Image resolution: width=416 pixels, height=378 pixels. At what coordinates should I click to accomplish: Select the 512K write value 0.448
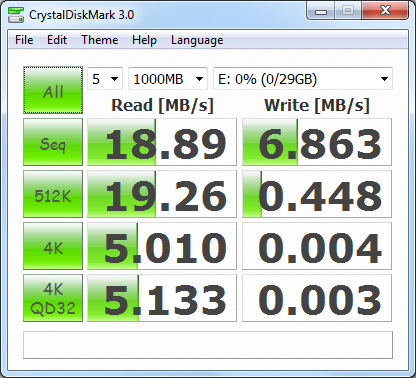[x=317, y=194]
